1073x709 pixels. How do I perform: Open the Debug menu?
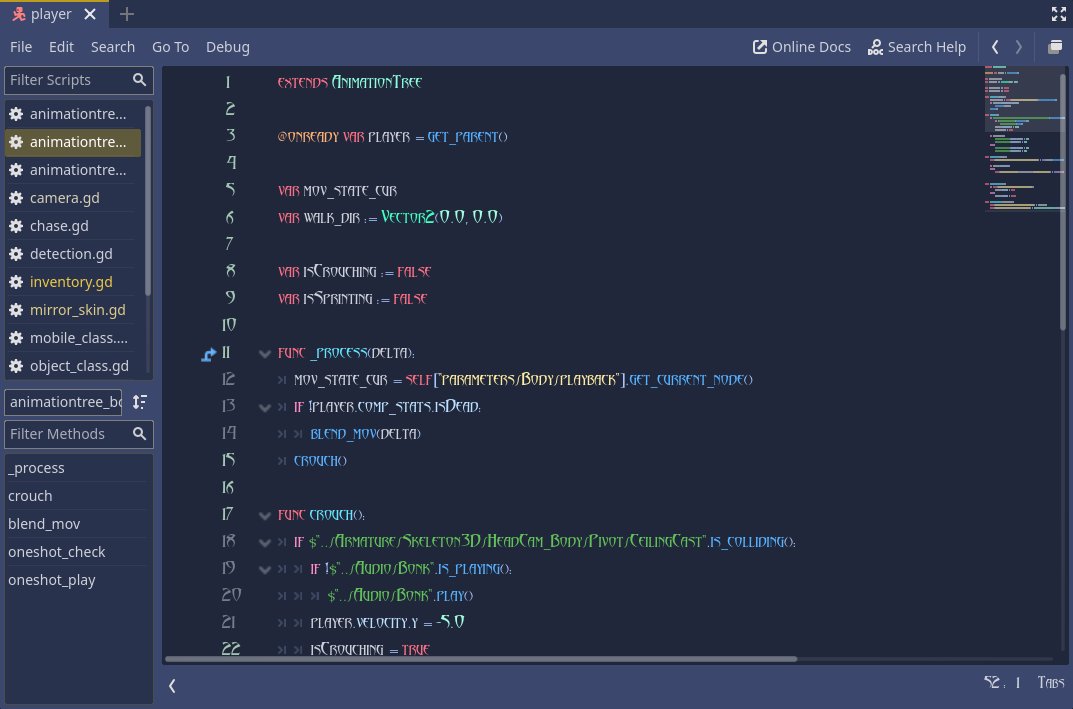[x=228, y=47]
